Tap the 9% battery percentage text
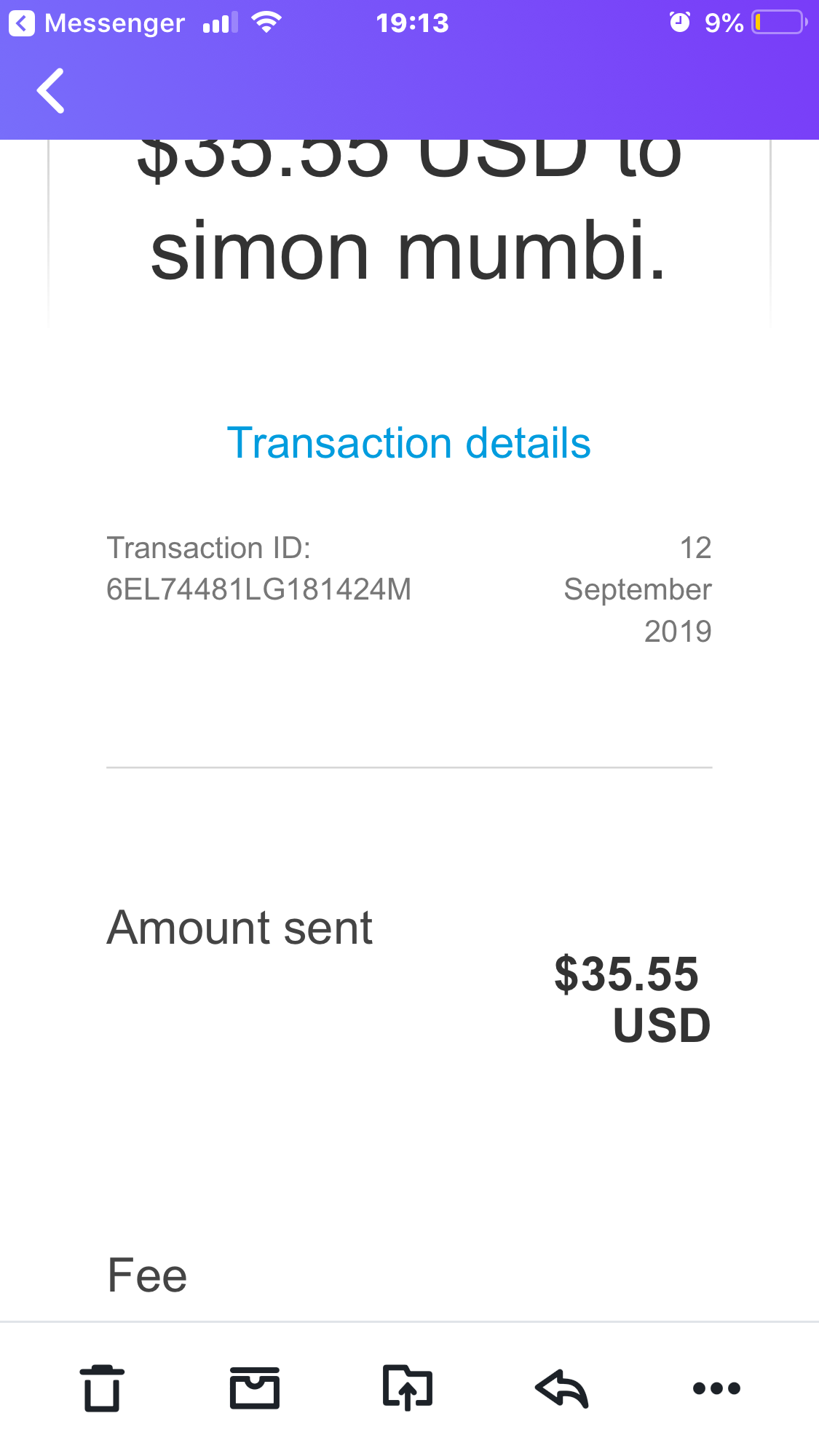Screen dimensions: 819x1456 tap(724, 23)
